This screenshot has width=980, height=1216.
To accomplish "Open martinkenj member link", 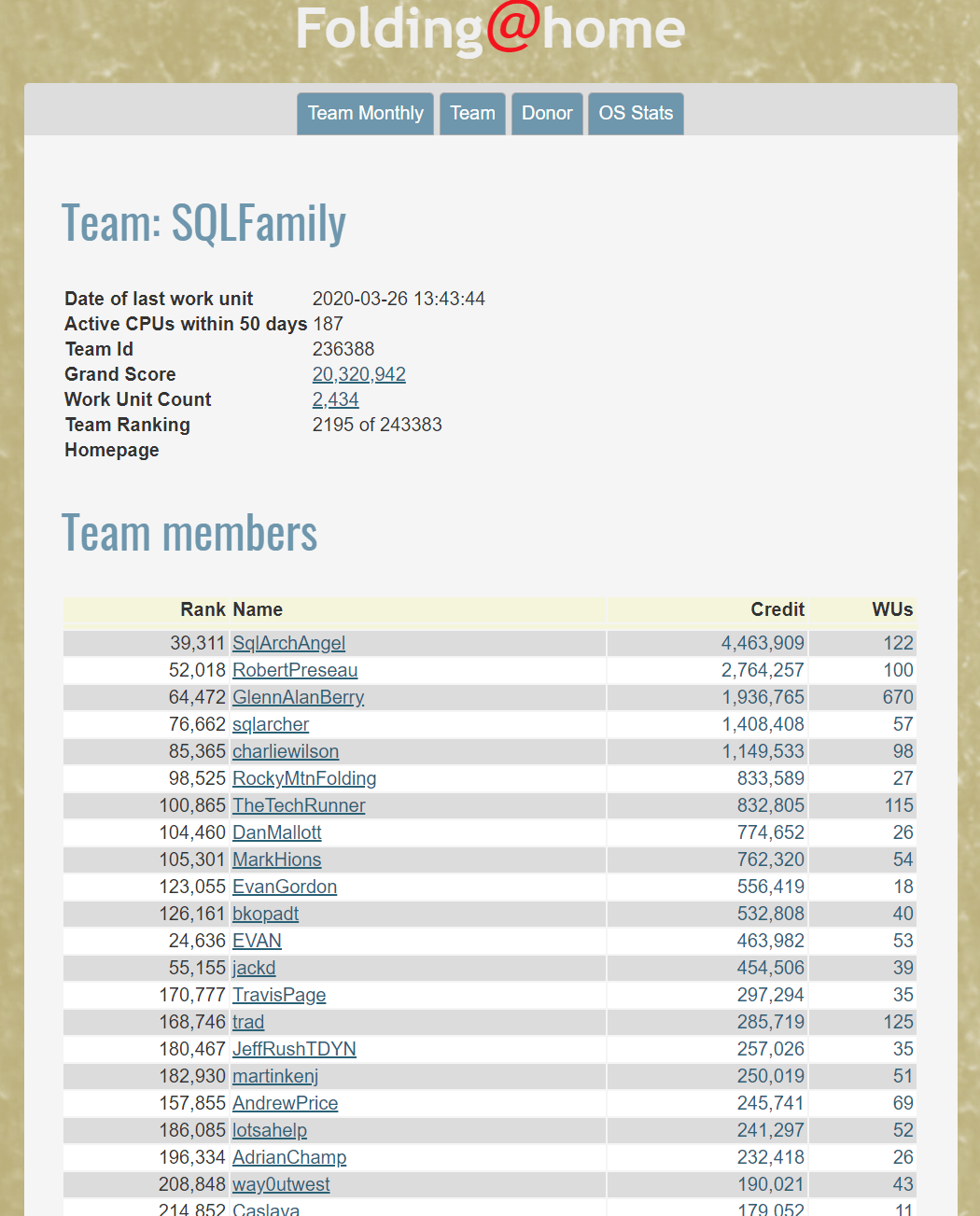I will (x=275, y=1076).
